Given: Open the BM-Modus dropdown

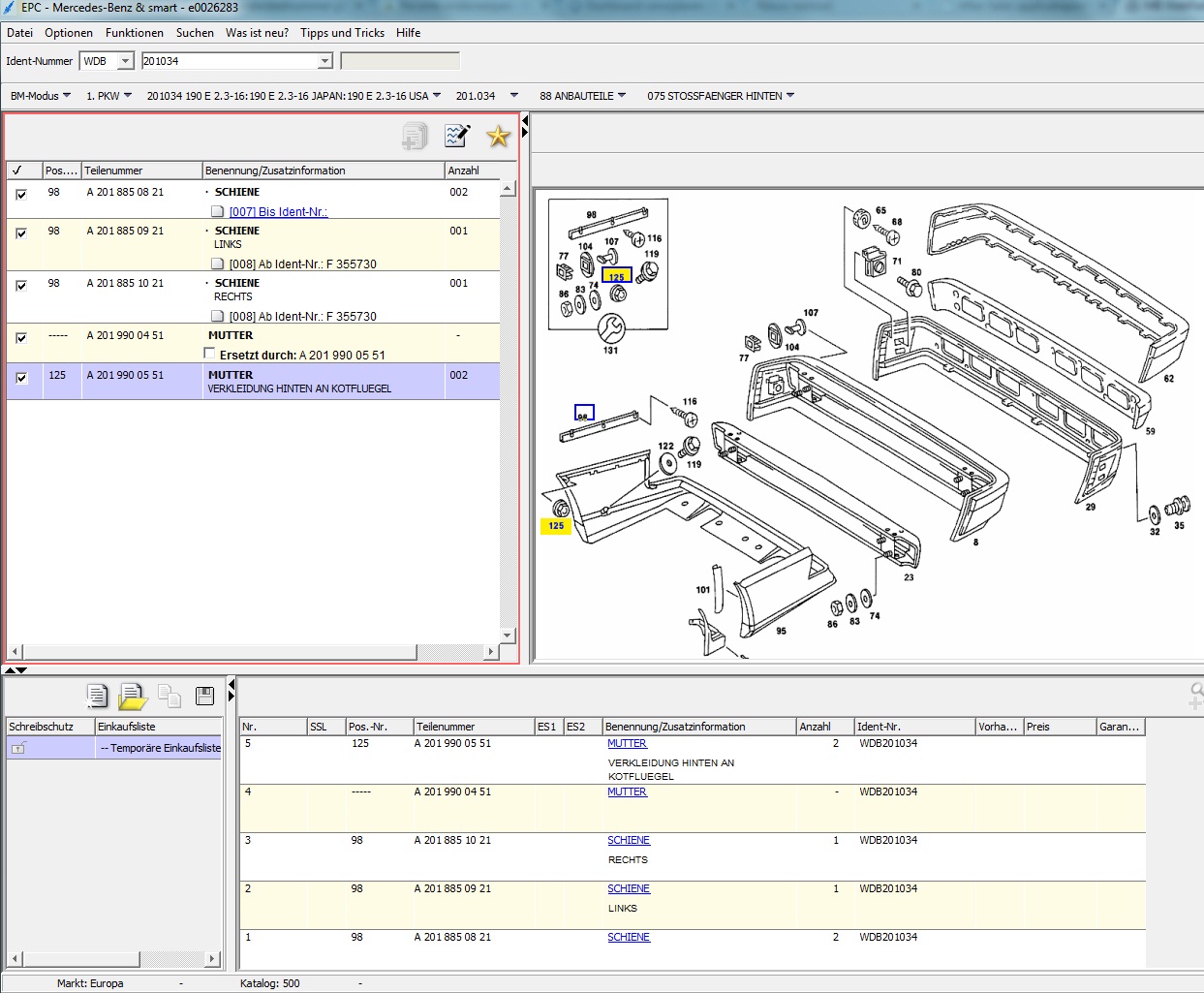Looking at the screenshot, I should [41, 96].
